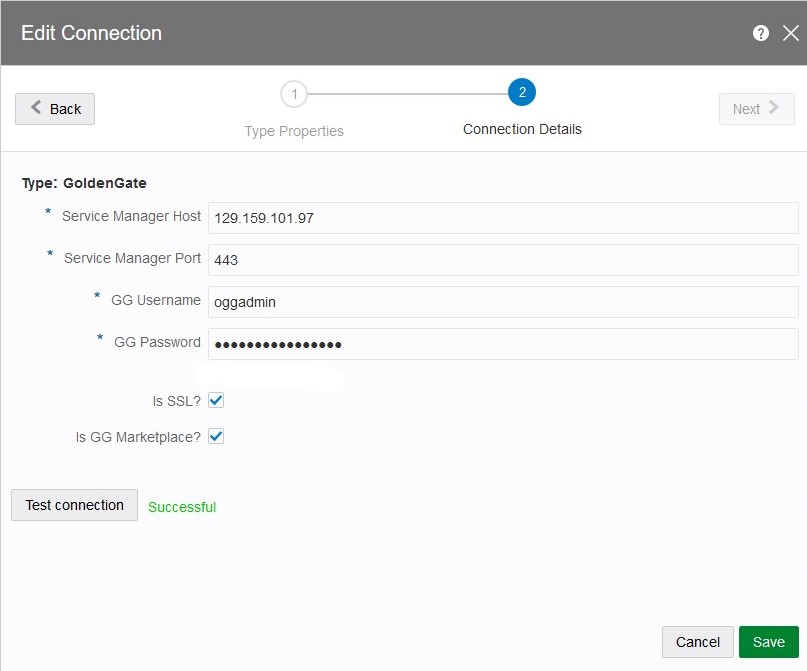Focus the GG Username field
The image size is (807, 671).
click(503, 301)
